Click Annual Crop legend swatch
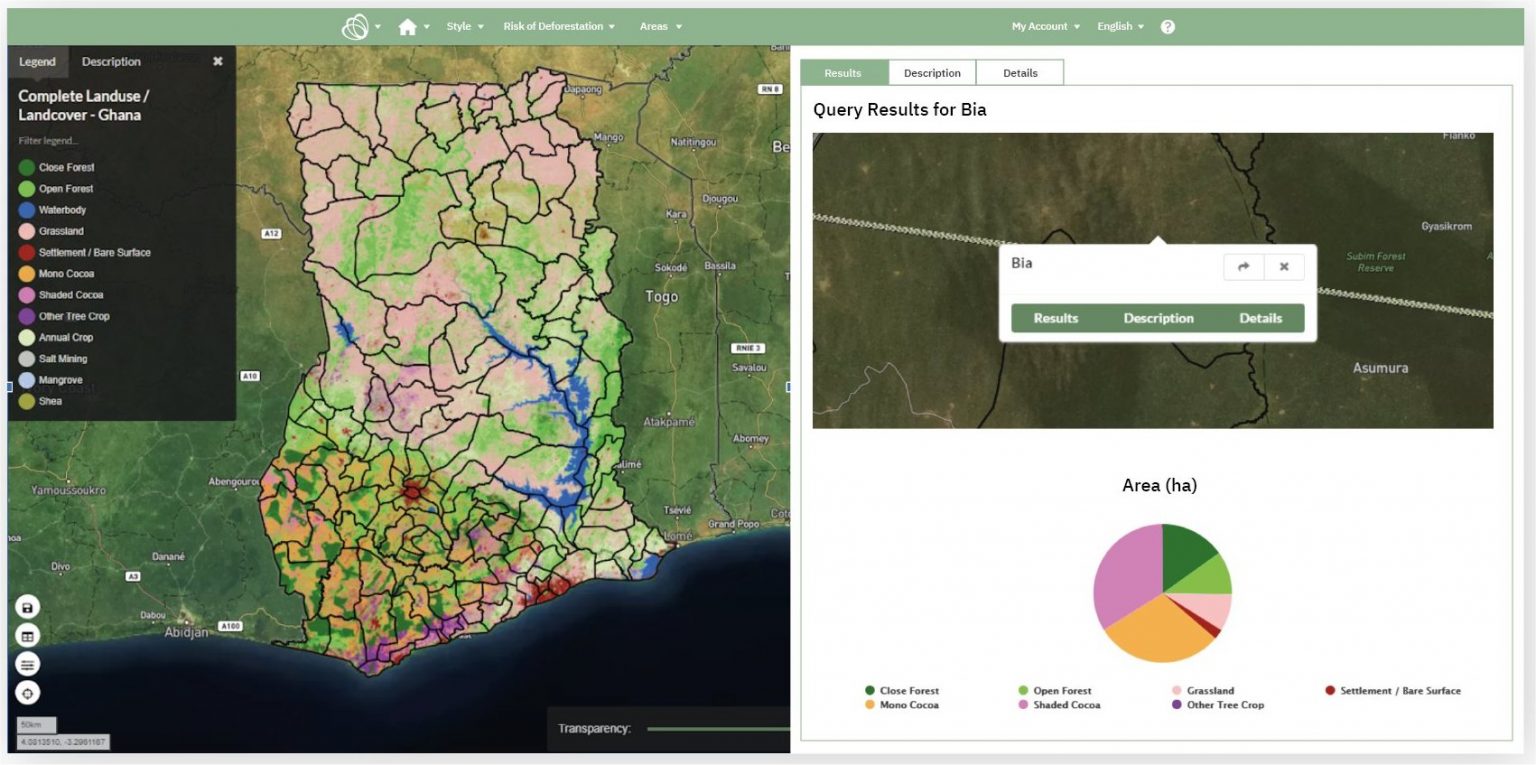Screen dimensions: 1536x765 [27, 338]
